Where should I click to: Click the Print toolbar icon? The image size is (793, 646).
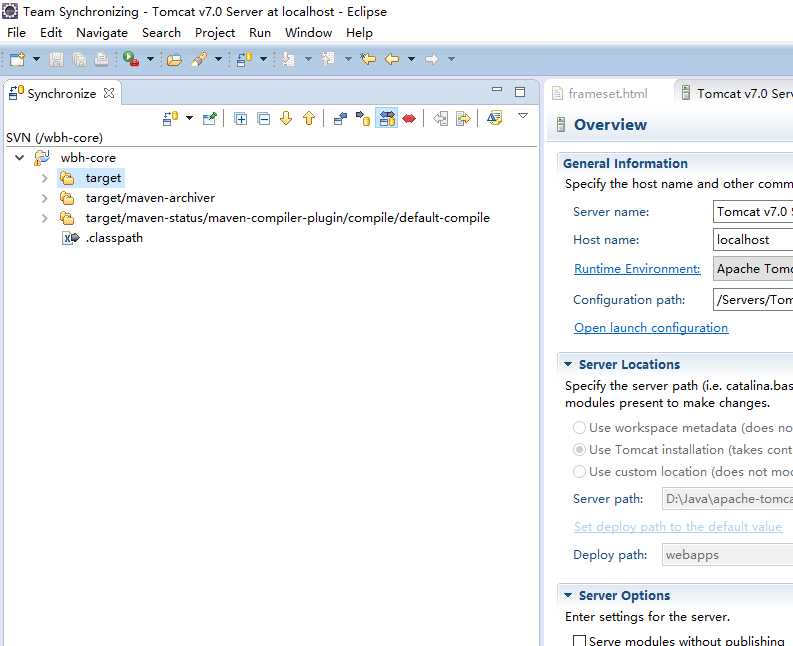point(101,59)
